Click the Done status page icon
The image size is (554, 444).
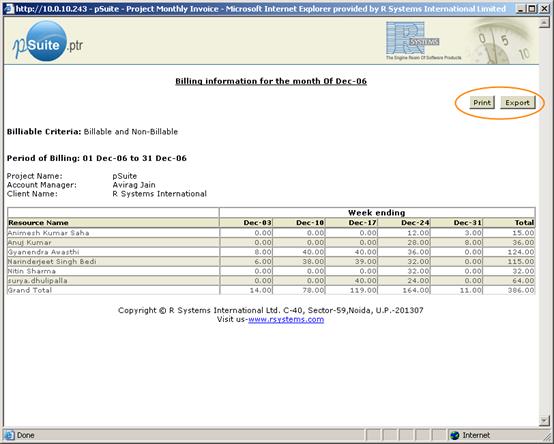pyautogui.click(x=9, y=436)
